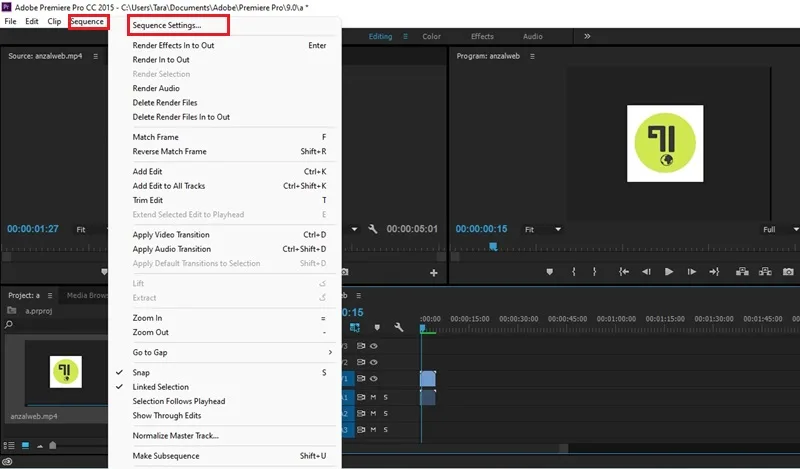Go to Out point in Program monitor

coord(714,272)
